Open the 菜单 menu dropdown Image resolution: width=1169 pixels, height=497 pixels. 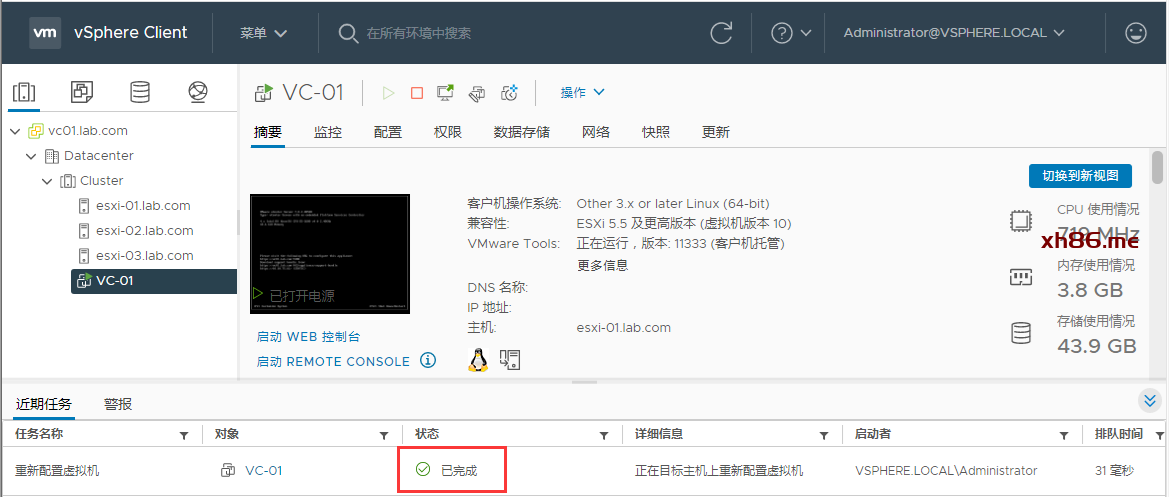[x=263, y=33]
